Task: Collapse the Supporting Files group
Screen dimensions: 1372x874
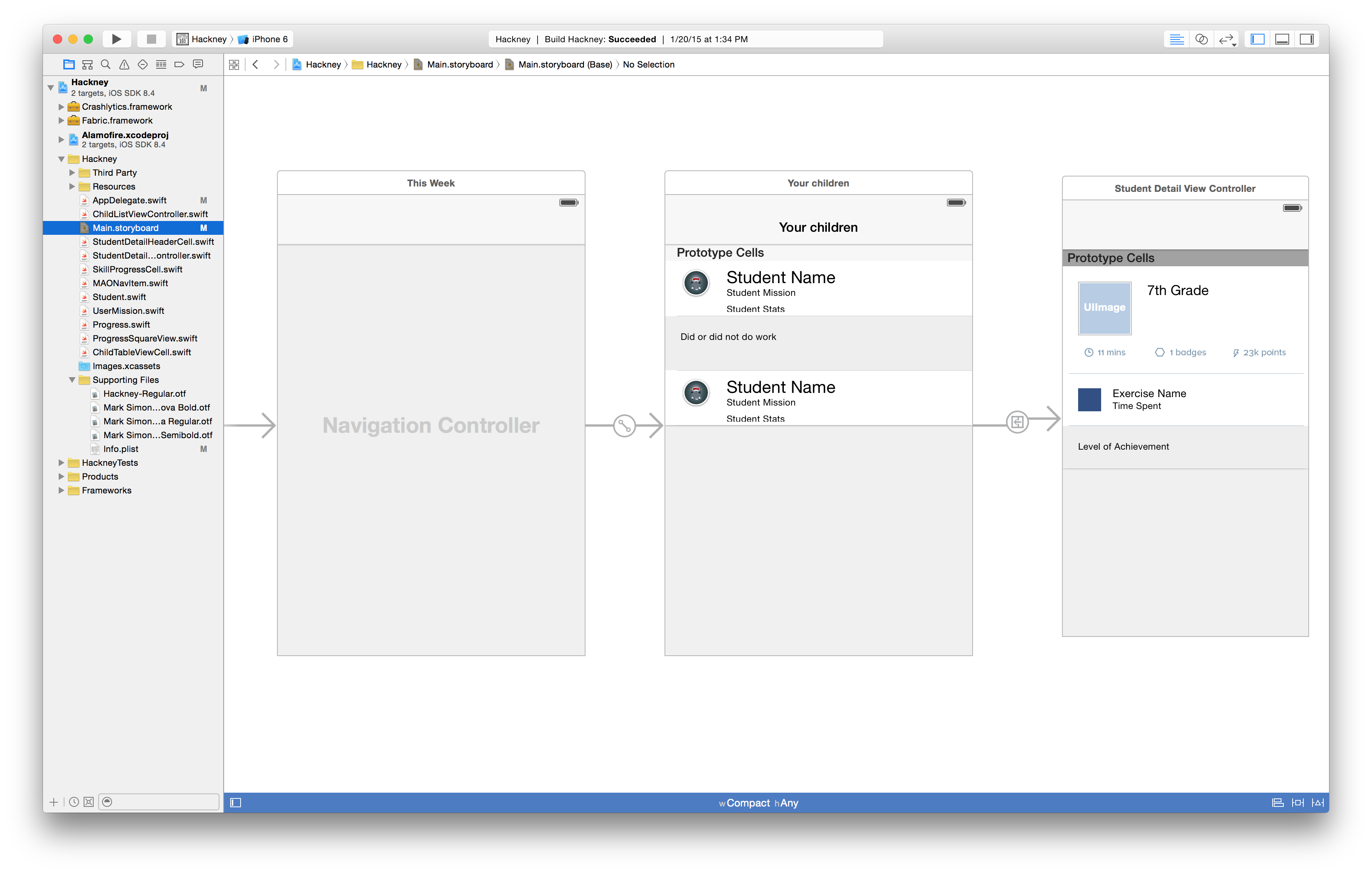Action: [x=73, y=380]
